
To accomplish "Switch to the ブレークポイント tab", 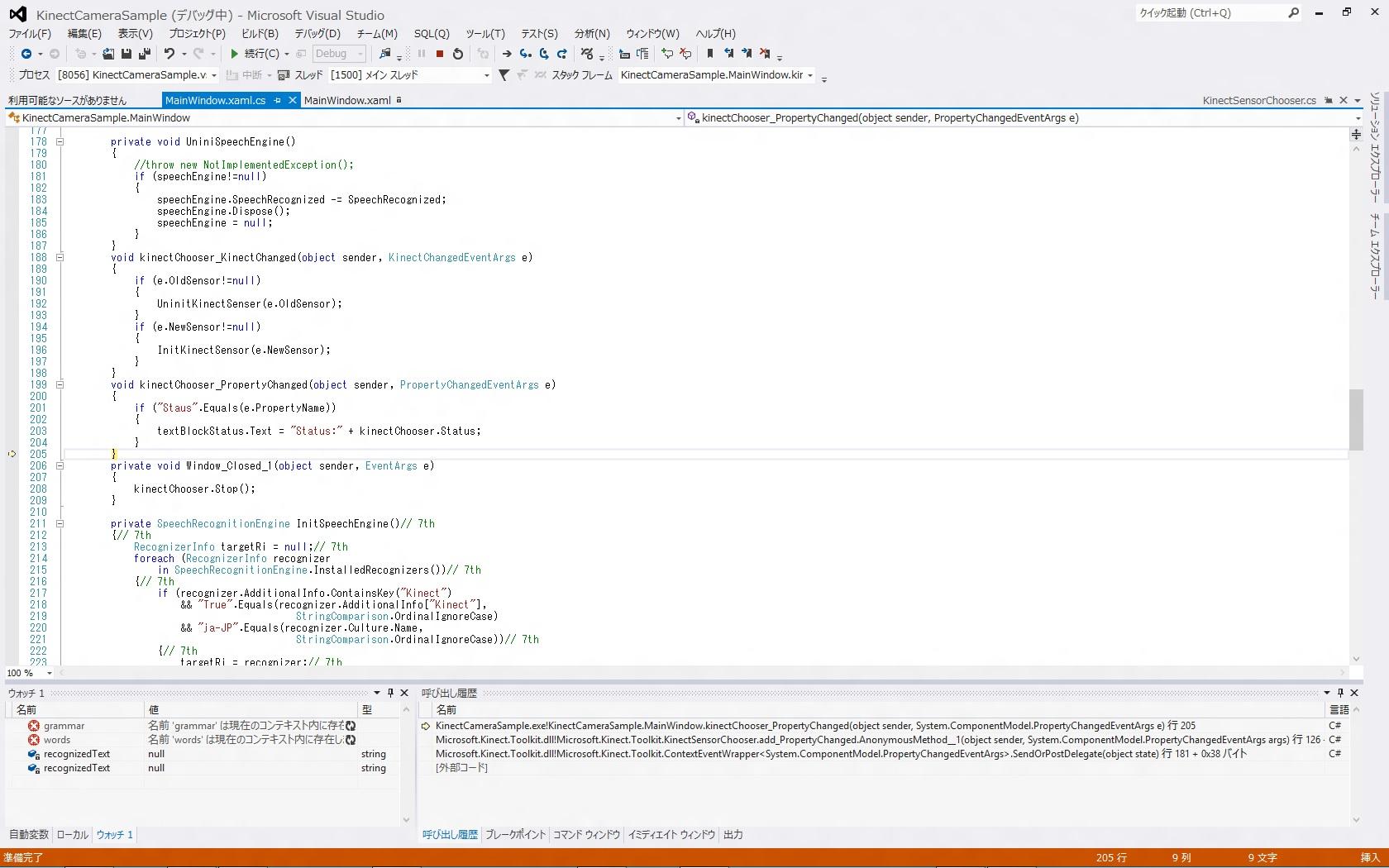I will click(x=515, y=835).
